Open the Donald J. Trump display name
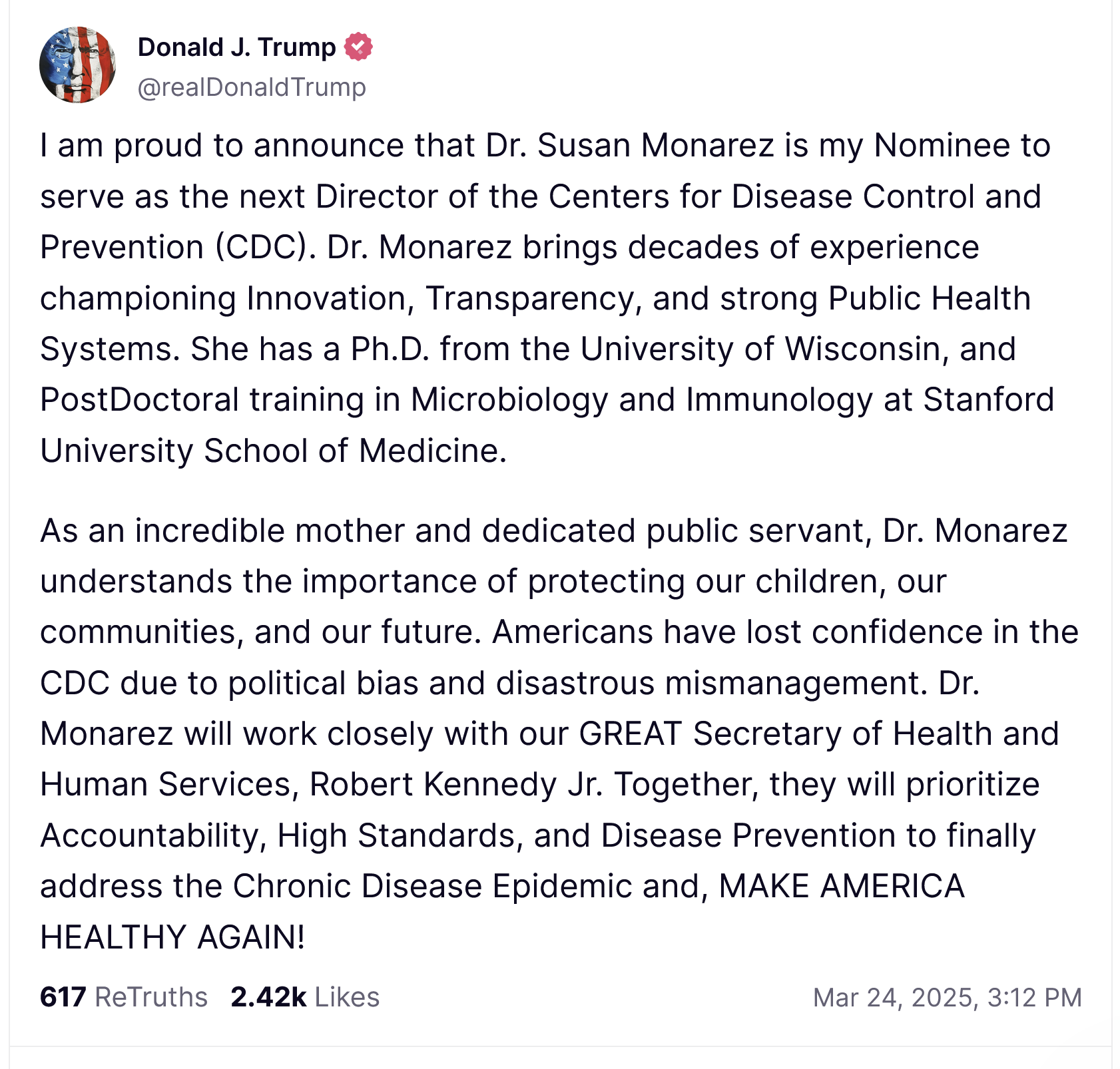Image resolution: width=1120 pixels, height=1069 pixels. tap(236, 47)
